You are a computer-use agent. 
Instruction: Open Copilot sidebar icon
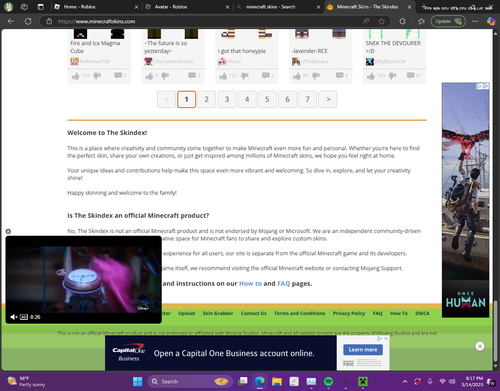[x=491, y=21]
